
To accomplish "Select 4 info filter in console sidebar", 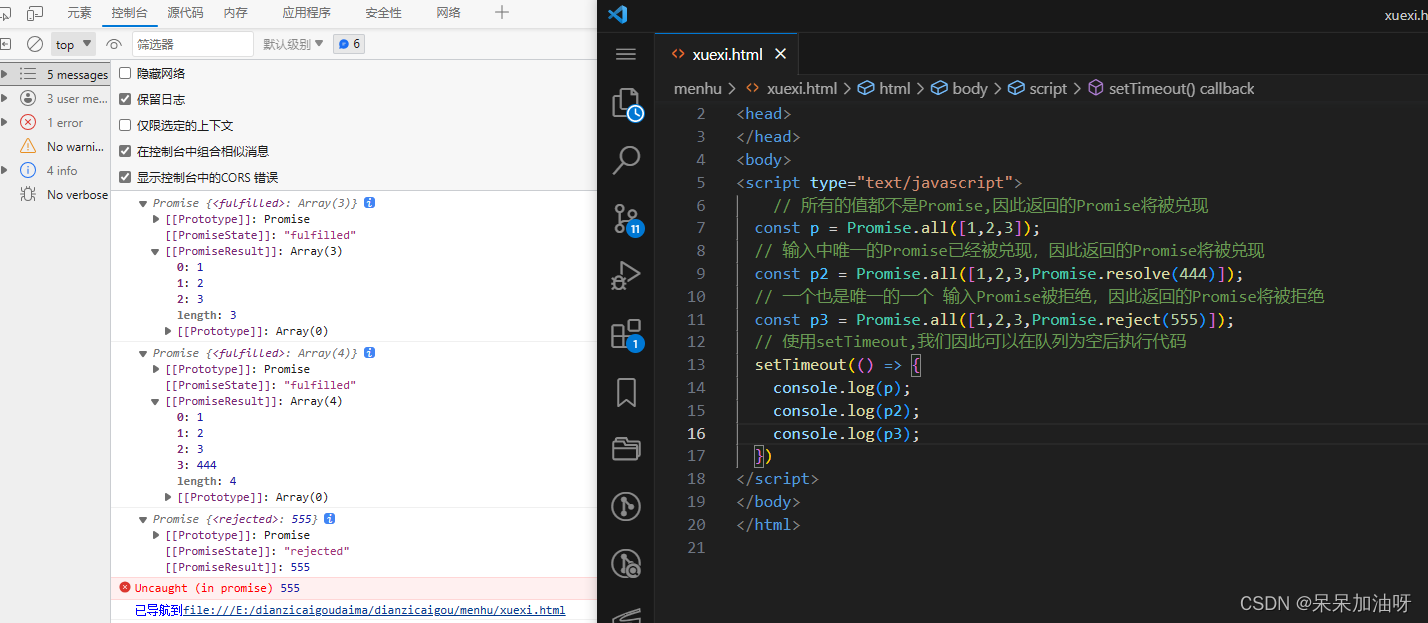I will [x=55, y=171].
